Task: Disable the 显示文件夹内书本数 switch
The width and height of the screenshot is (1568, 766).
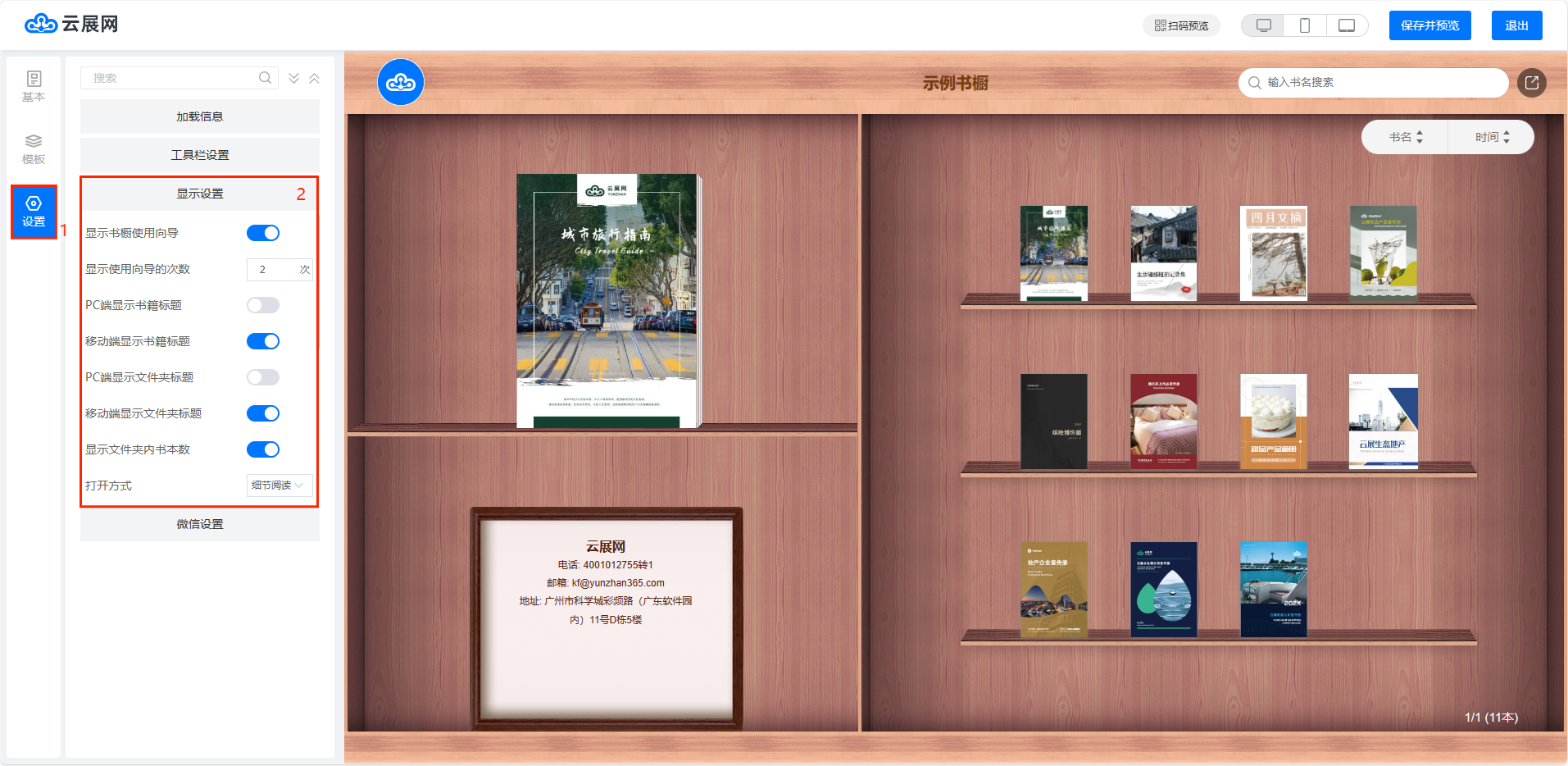Action: coord(263,449)
